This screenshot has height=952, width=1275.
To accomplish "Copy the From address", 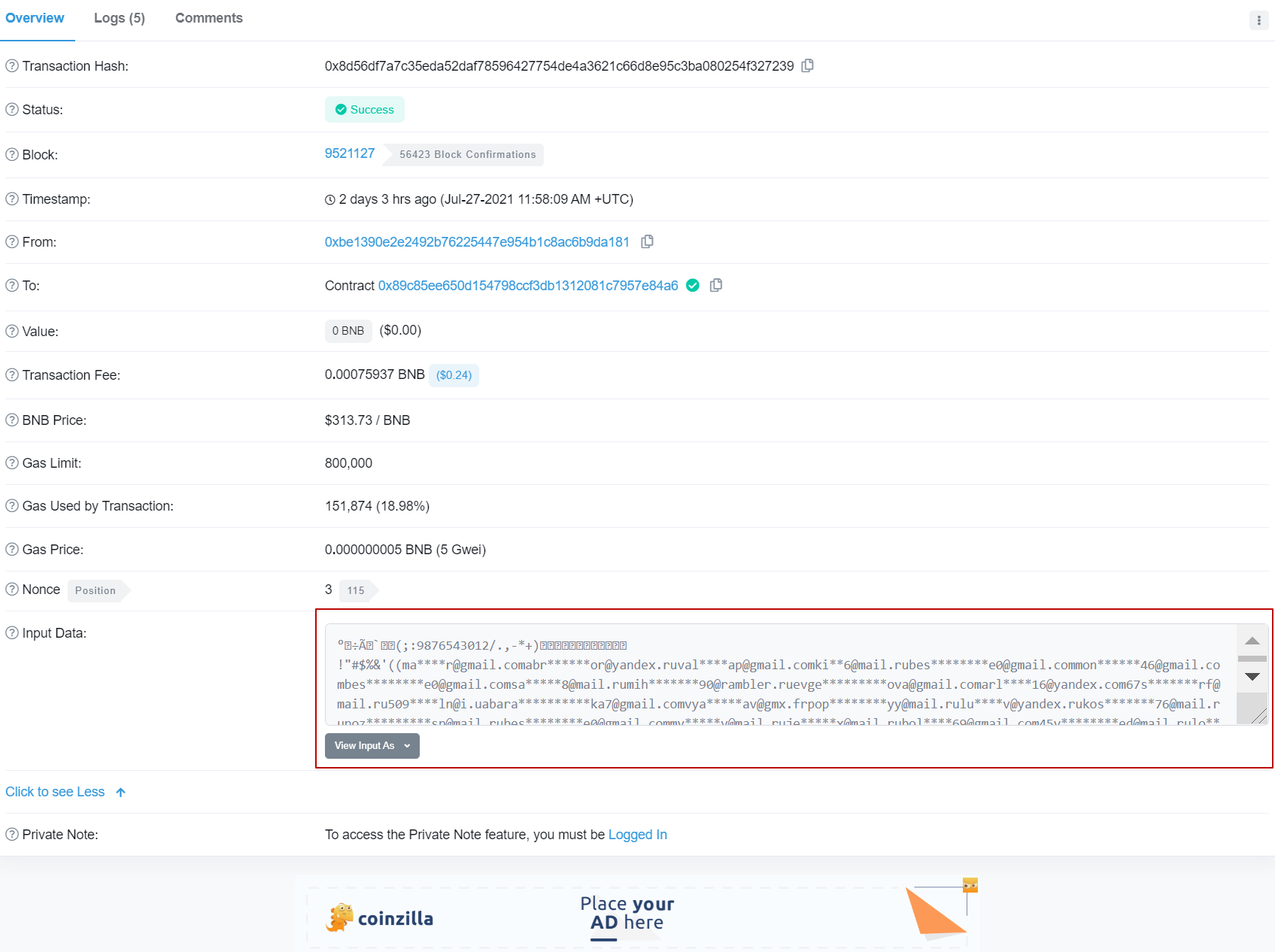I will [647, 241].
